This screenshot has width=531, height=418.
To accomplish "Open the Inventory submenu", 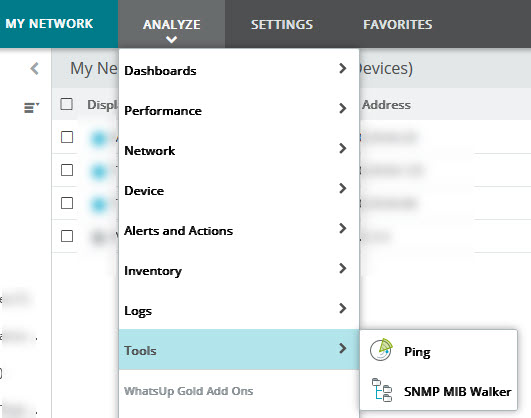I will [239, 270].
